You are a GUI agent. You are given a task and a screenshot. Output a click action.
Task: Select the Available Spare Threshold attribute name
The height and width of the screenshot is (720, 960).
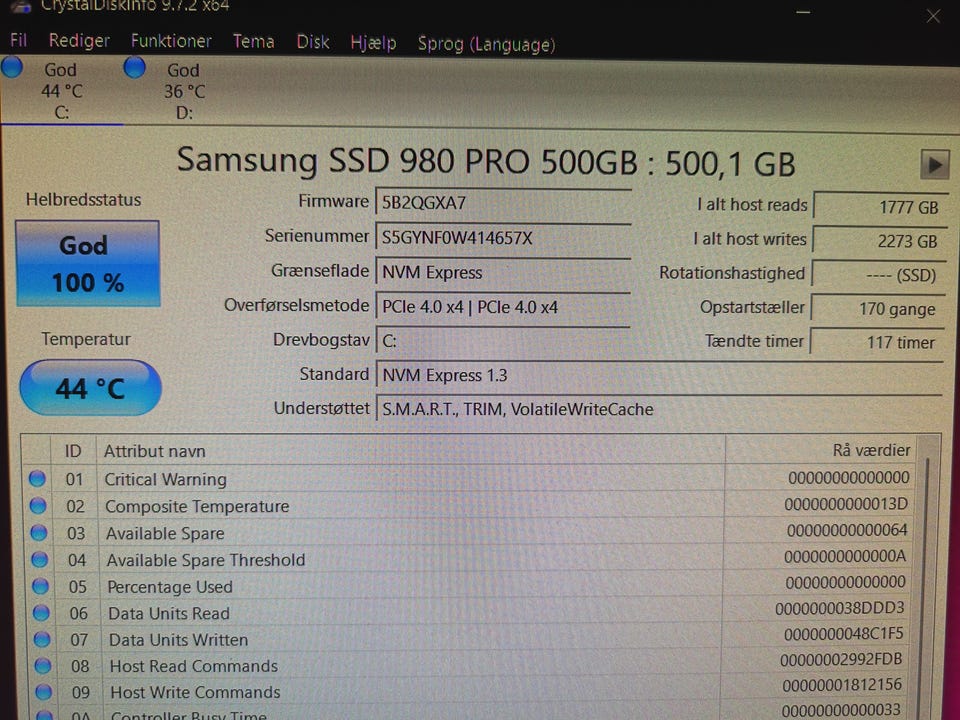click(x=206, y=560)
